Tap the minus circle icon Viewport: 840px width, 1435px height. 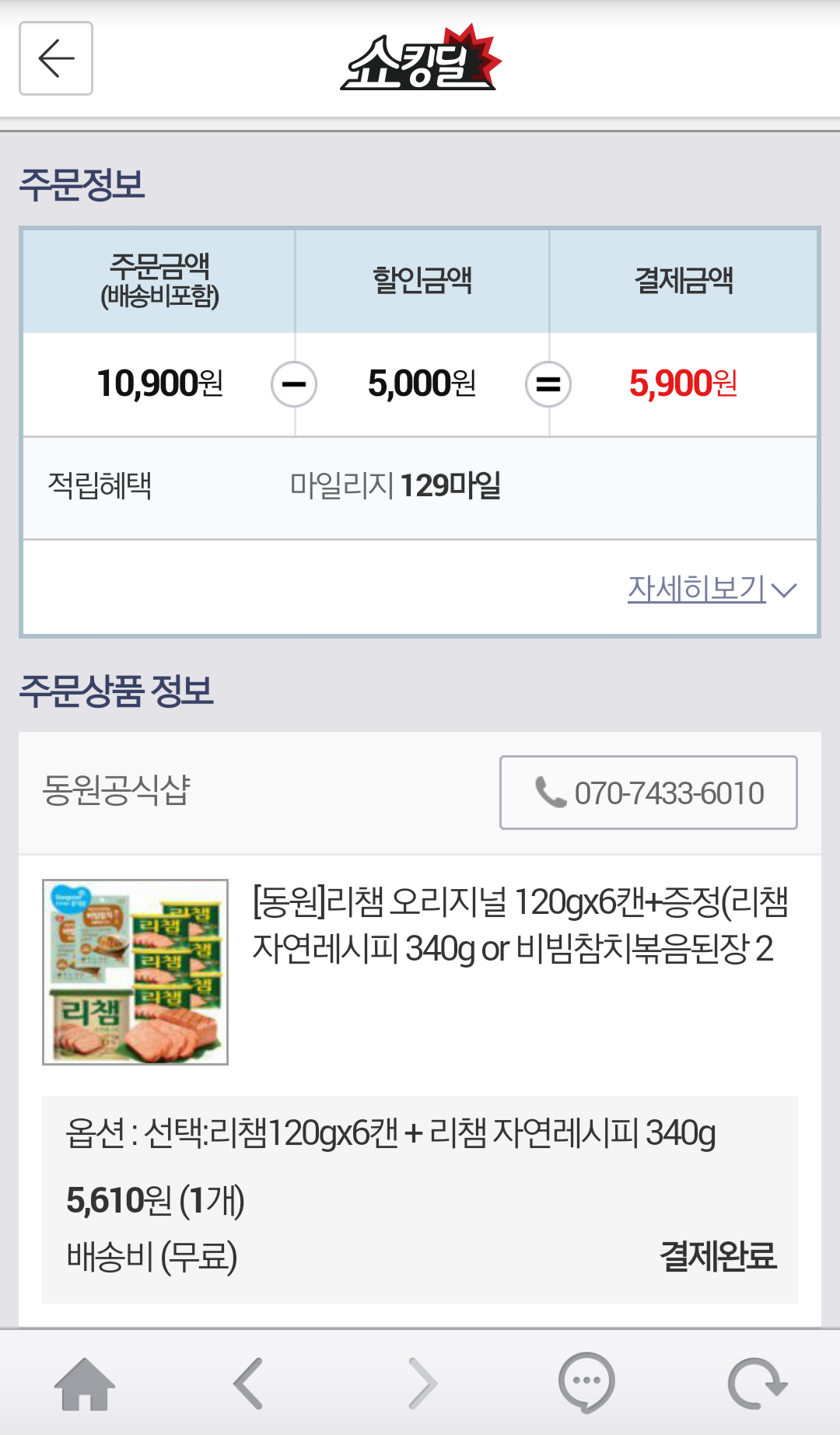click(x=294, y=384)
